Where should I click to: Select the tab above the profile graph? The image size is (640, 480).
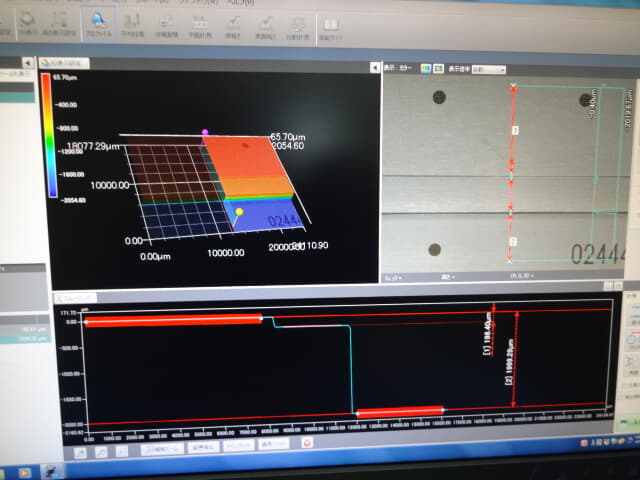pyautogui.click(x=76, y=296)
